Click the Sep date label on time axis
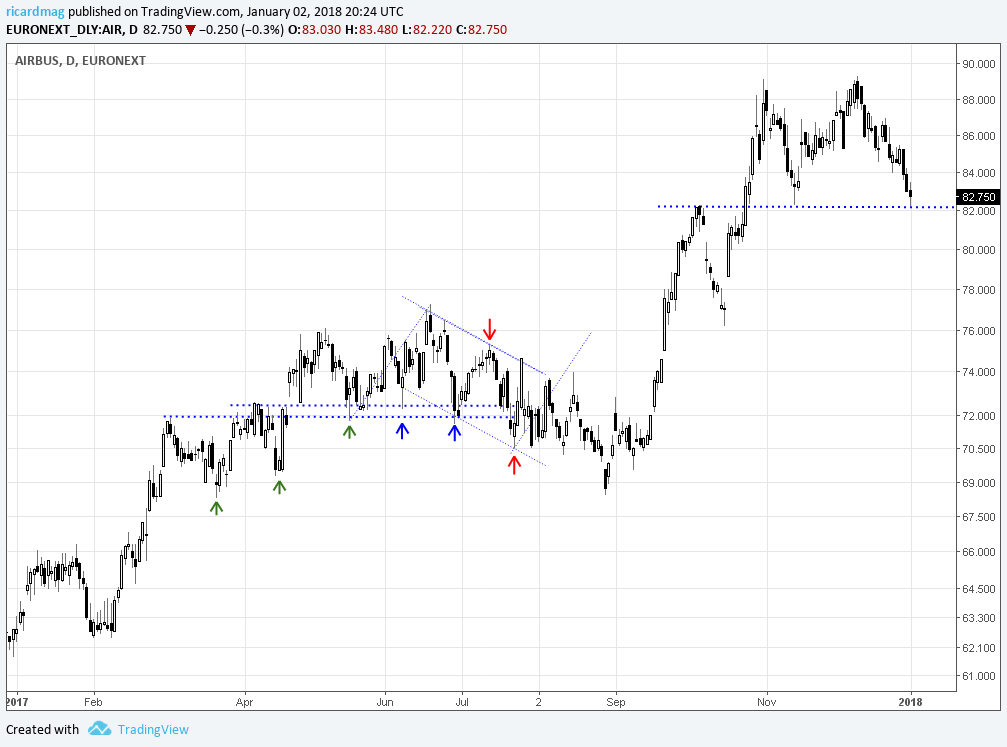Screen dimensions: 1007x747 (x=615, y=702)
